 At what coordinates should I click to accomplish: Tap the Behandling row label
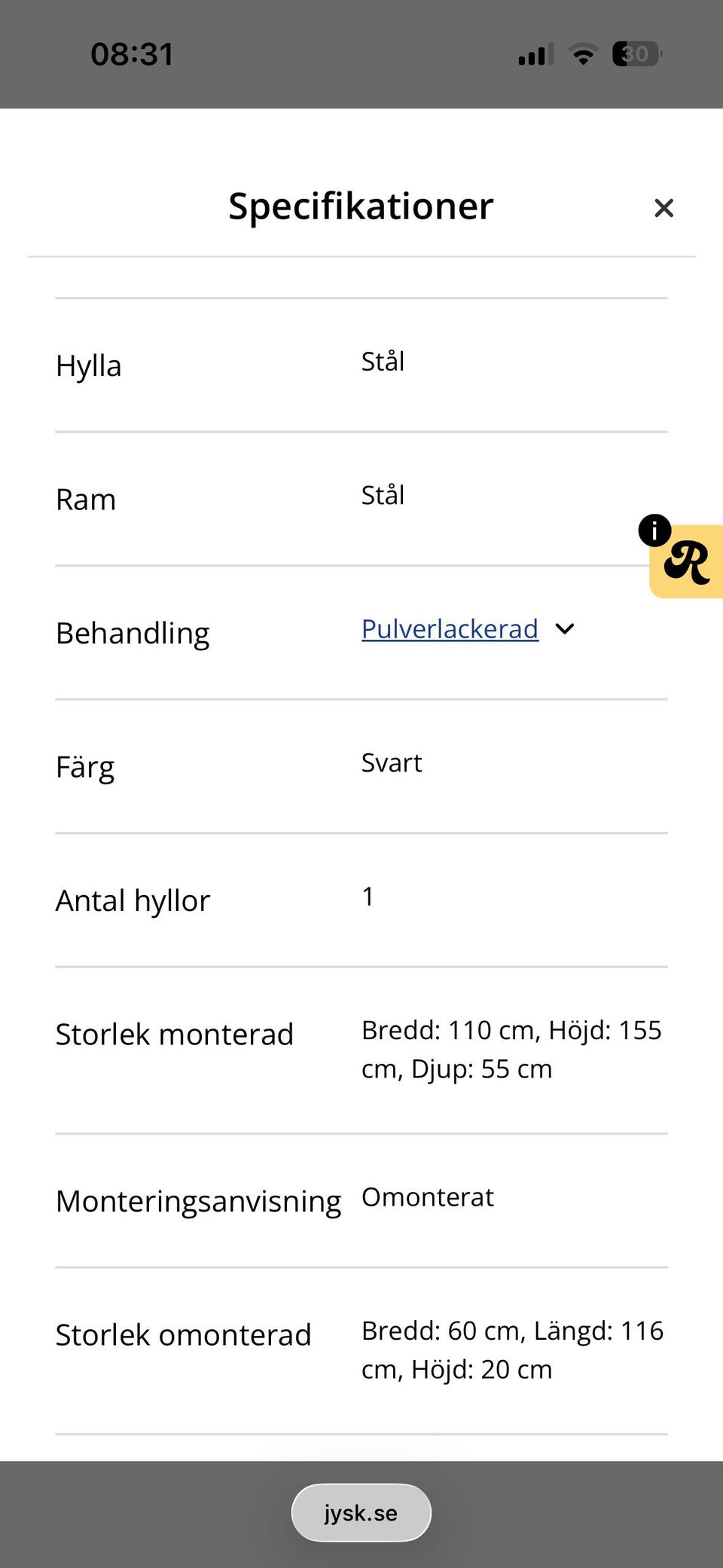pos(133,634)
